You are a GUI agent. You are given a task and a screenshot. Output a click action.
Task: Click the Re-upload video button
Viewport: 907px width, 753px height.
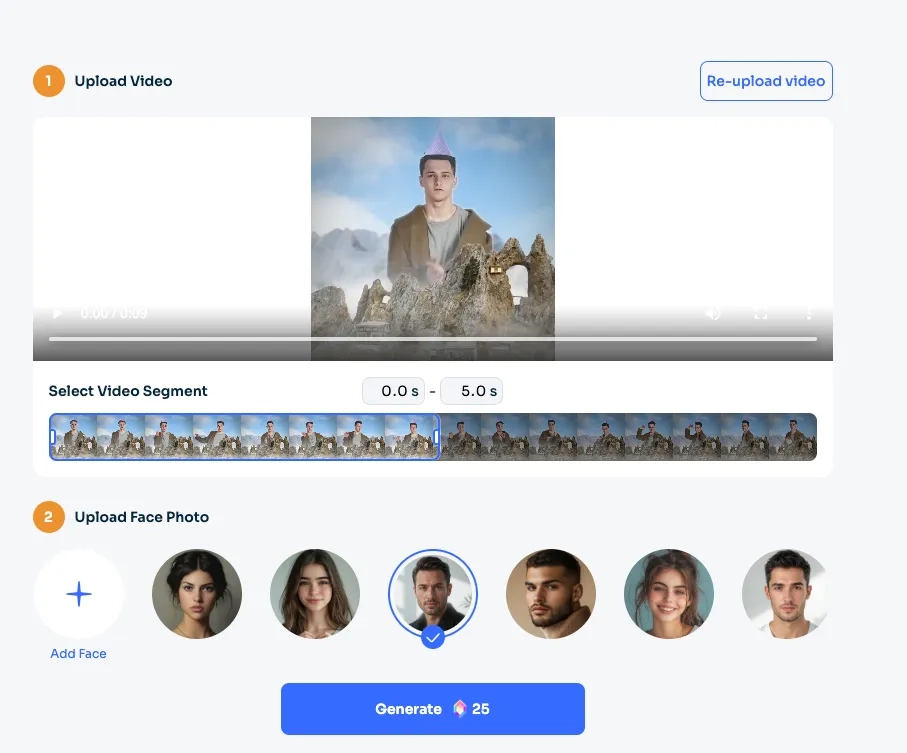pyautogui.click(x=765, y=81)
